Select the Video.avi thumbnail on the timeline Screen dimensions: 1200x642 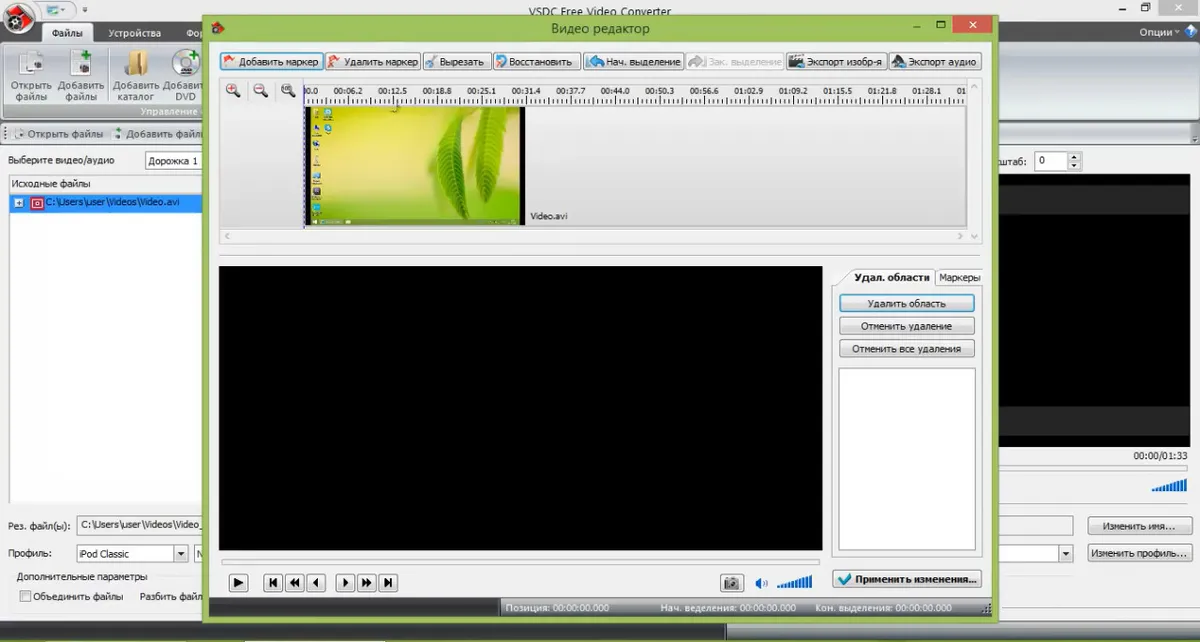coord(414,165)
